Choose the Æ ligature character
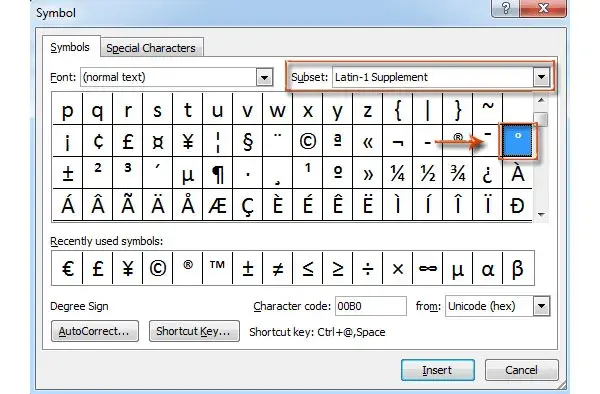 pyautogui.click(x=218, y=205)
